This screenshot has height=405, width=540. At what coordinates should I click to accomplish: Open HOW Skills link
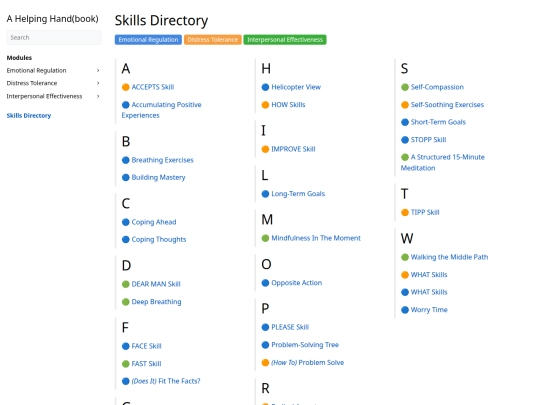click(288, 105)
